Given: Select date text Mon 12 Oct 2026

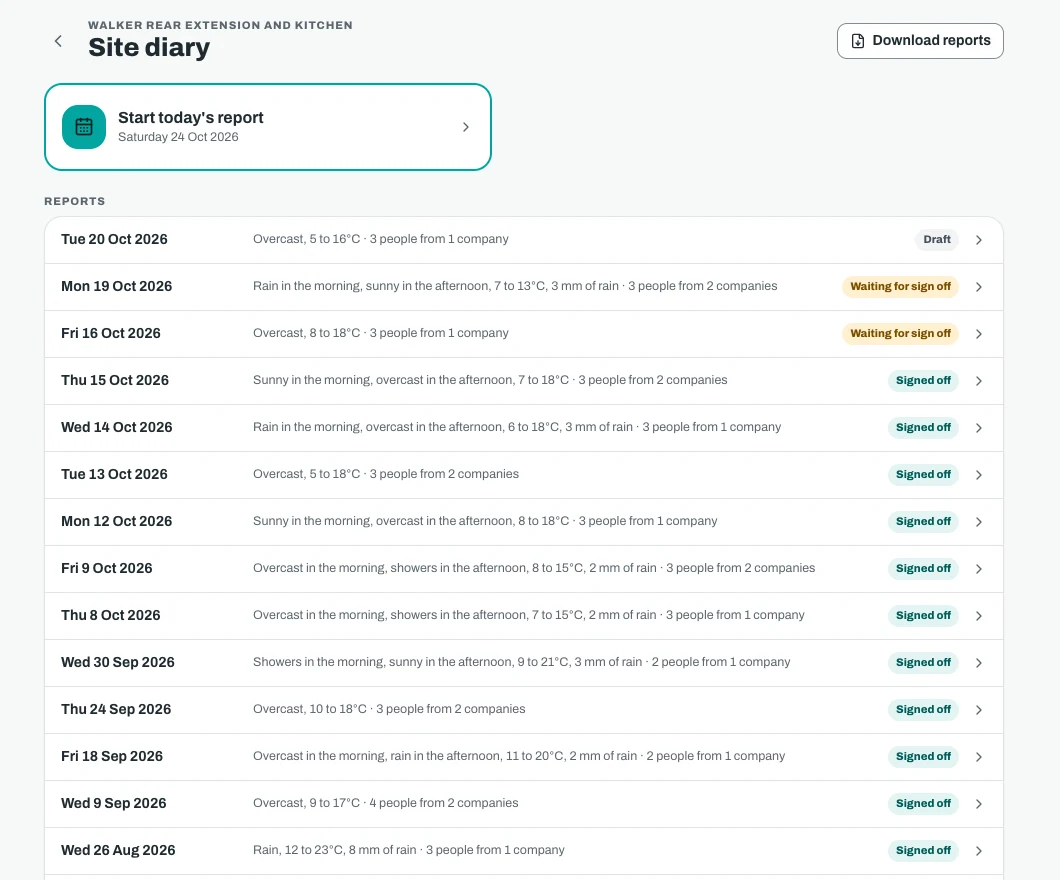Looking at the screenshot, I should (116, 521).
